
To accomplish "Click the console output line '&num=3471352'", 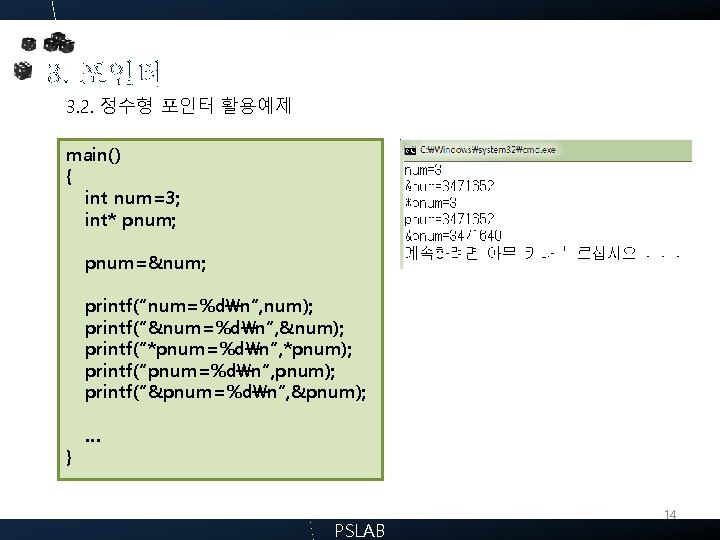I will [x=450, y=186].
